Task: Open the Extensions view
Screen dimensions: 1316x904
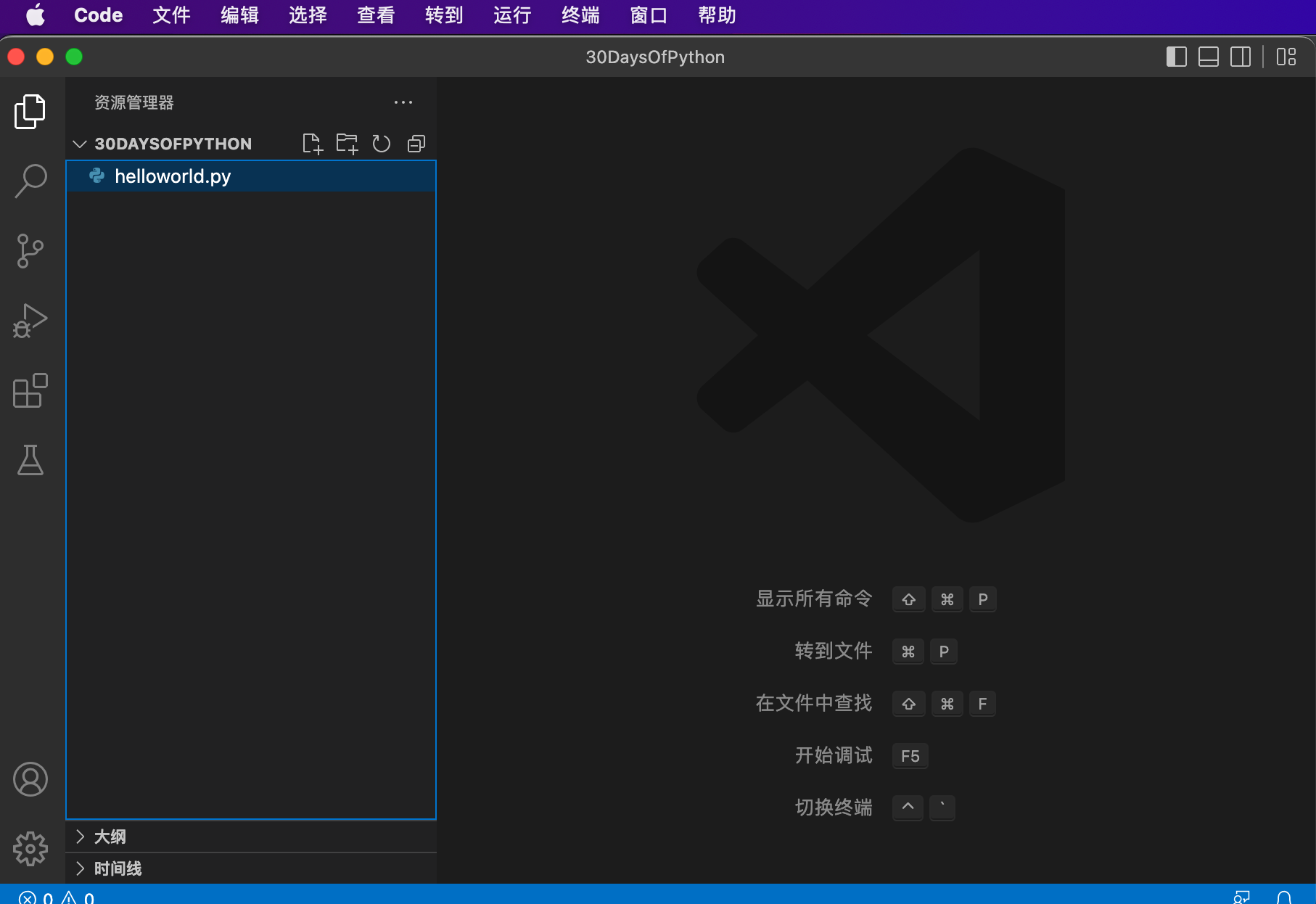Action: [x=30, y=390]
